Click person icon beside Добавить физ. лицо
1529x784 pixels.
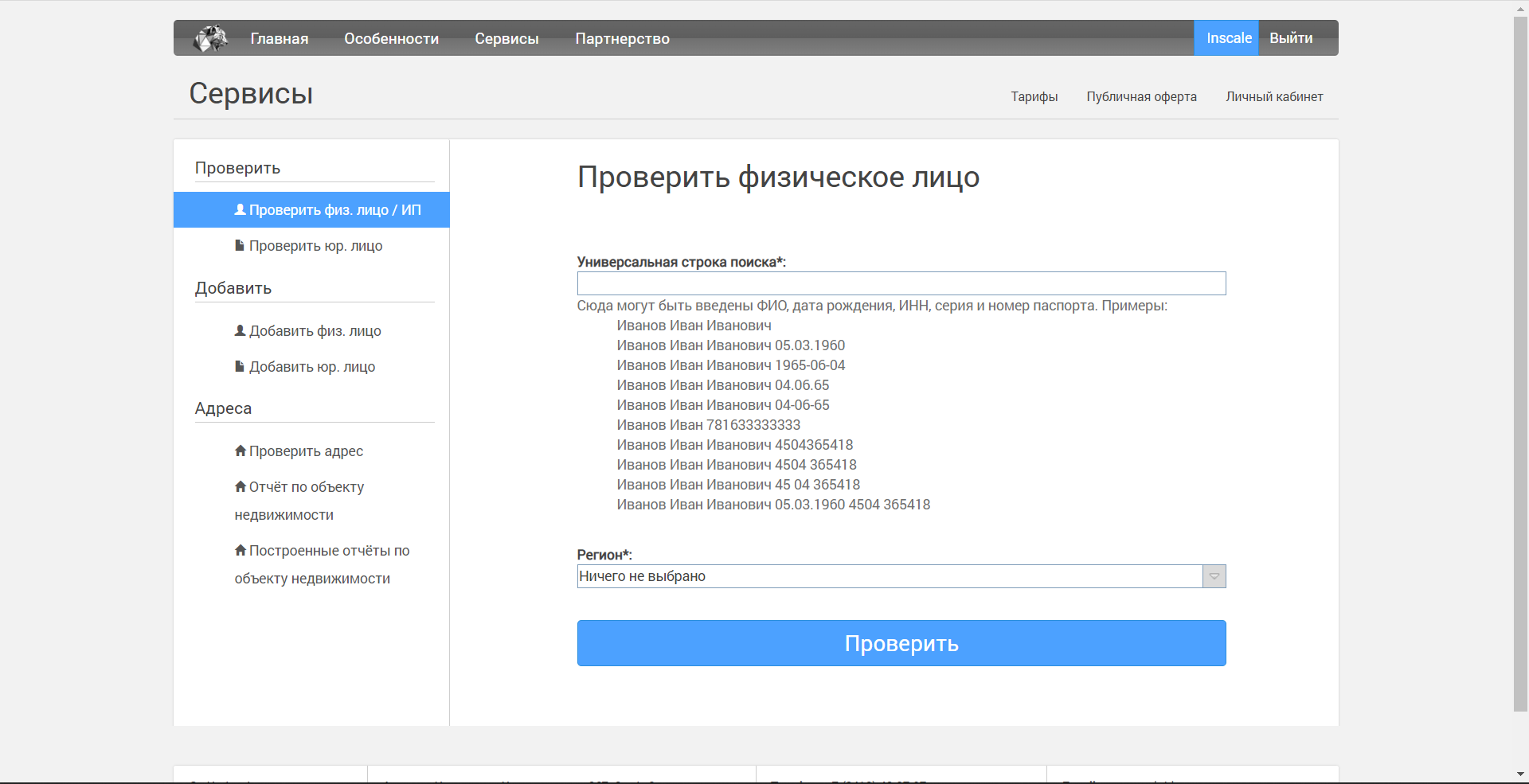(x=240, y=330)
